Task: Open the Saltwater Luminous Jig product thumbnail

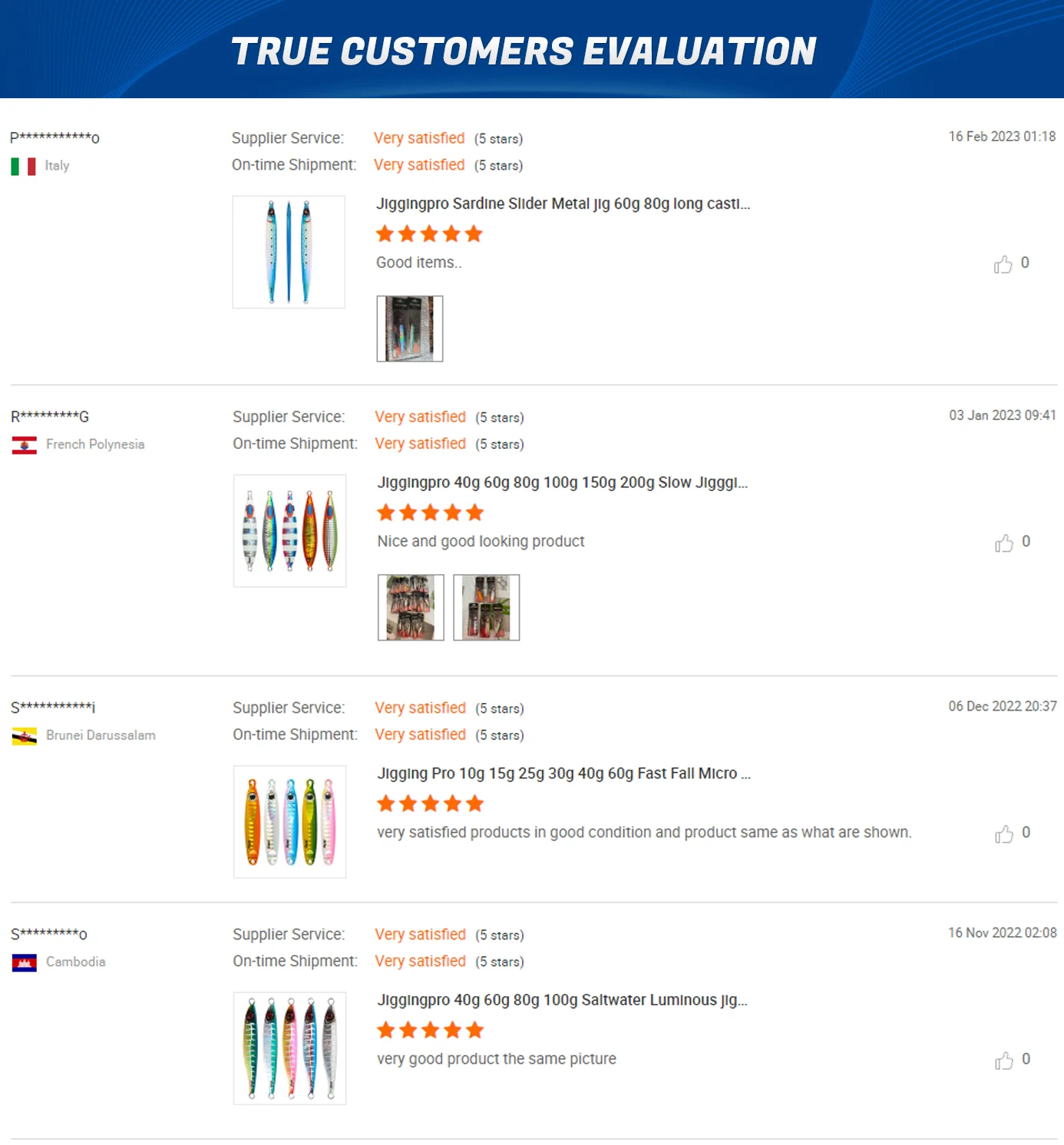Action: pyautogui.click(x=289, y=1048)
